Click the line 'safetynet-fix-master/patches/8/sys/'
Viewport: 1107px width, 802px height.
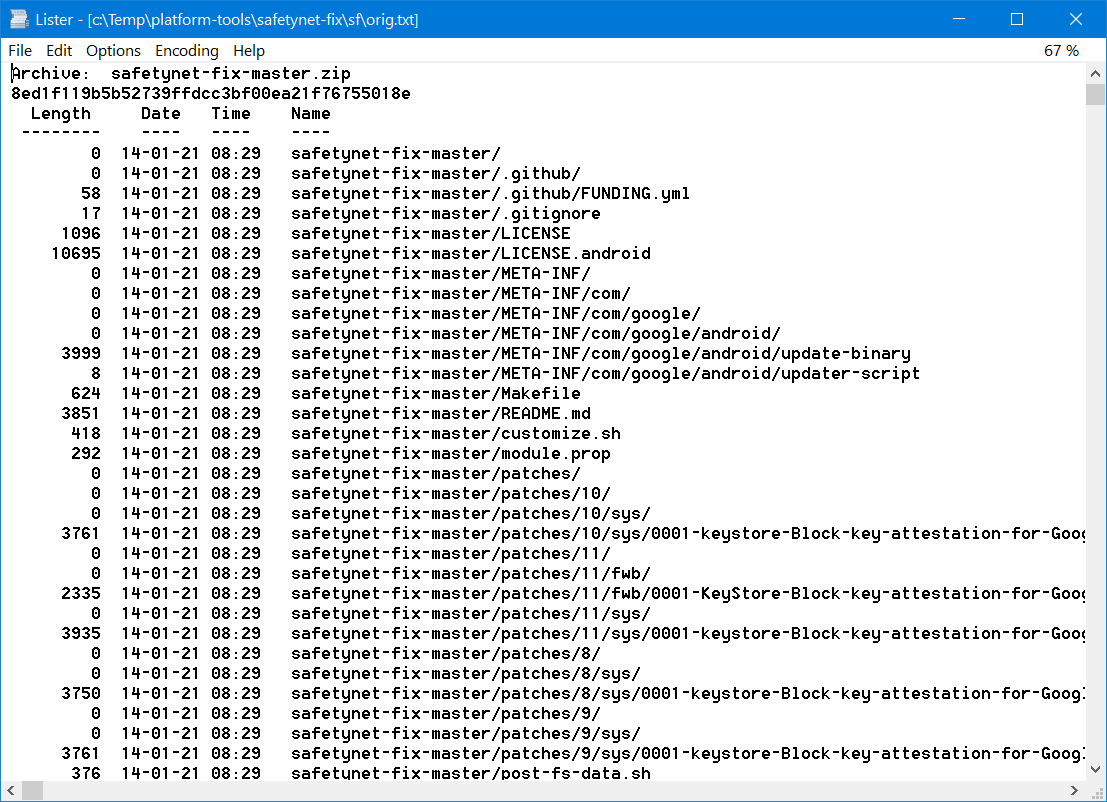point(466,674)
